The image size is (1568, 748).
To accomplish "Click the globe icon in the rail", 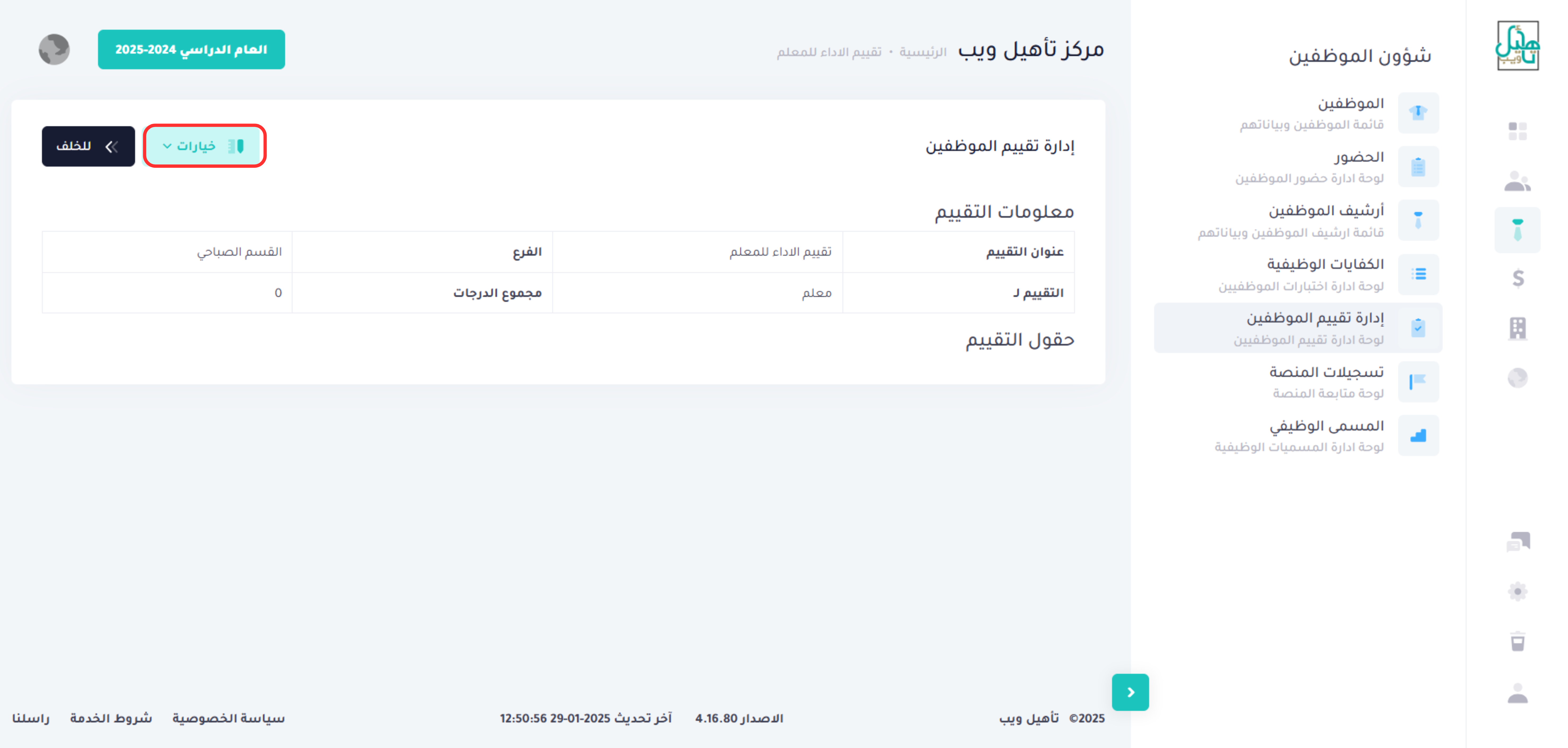I will 1517,378.
